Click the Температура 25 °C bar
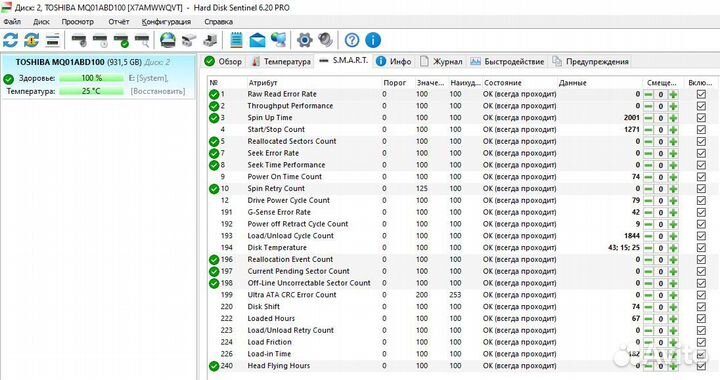Screen dimensions: 720x380 [x=91, y=91]
